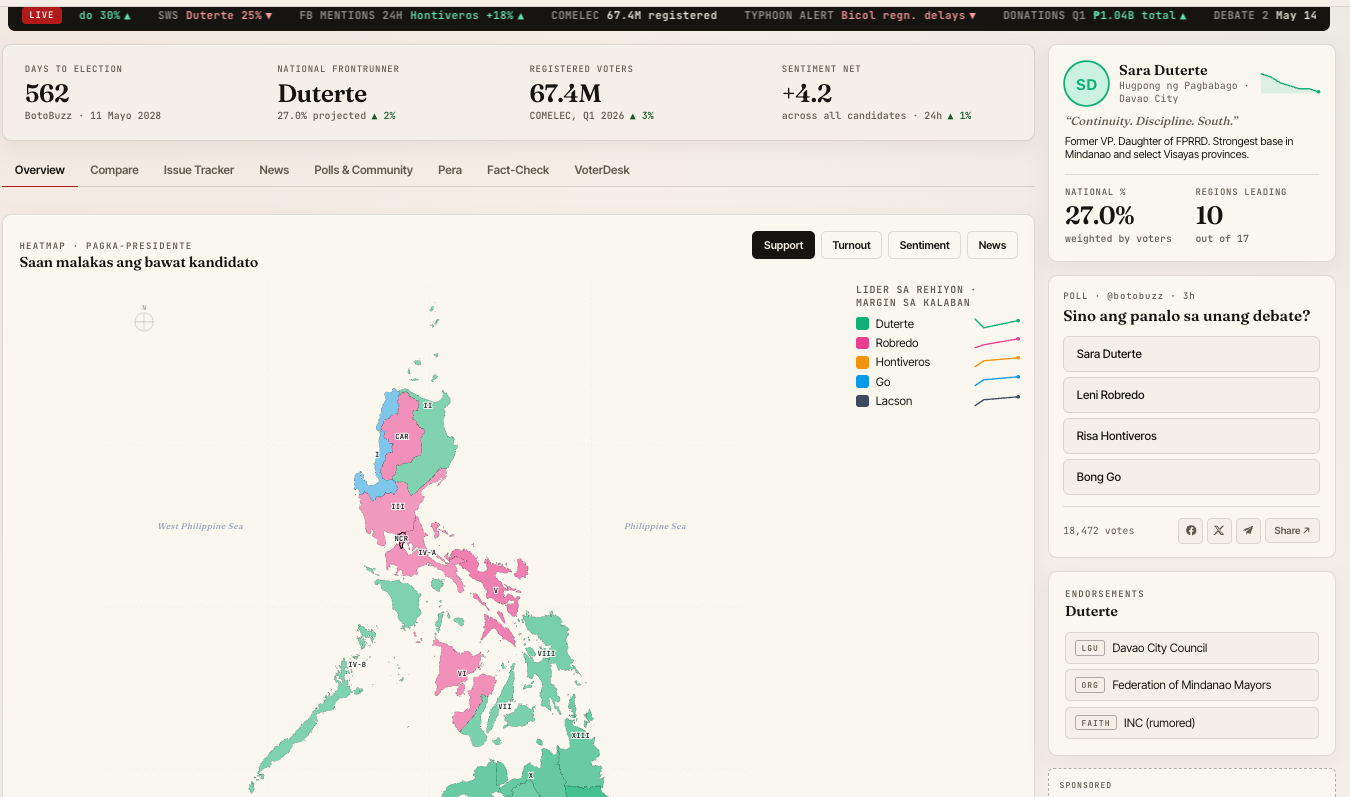This screenshot has height=797, width=1350.
Task: Click the Telegram share icon
Action: (1248, 531)
